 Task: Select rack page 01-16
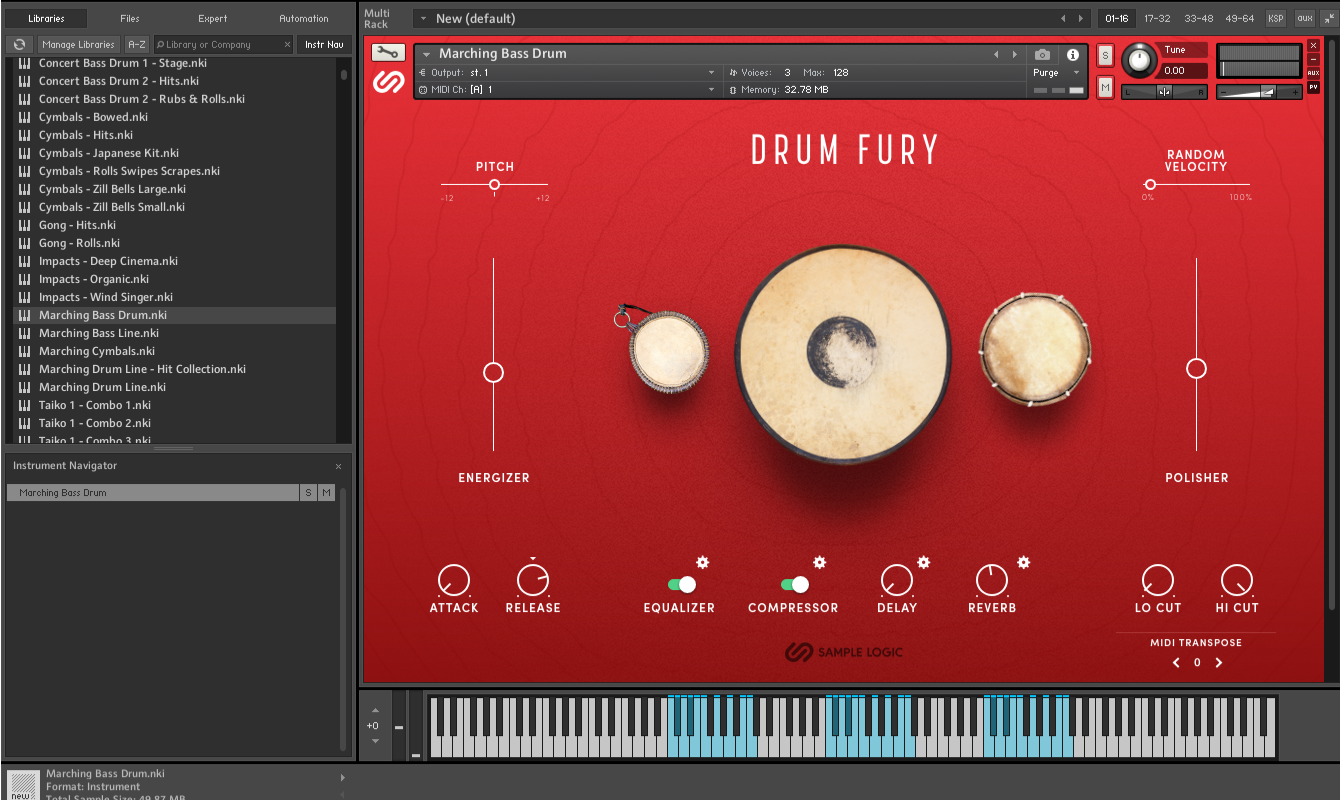1116,19
